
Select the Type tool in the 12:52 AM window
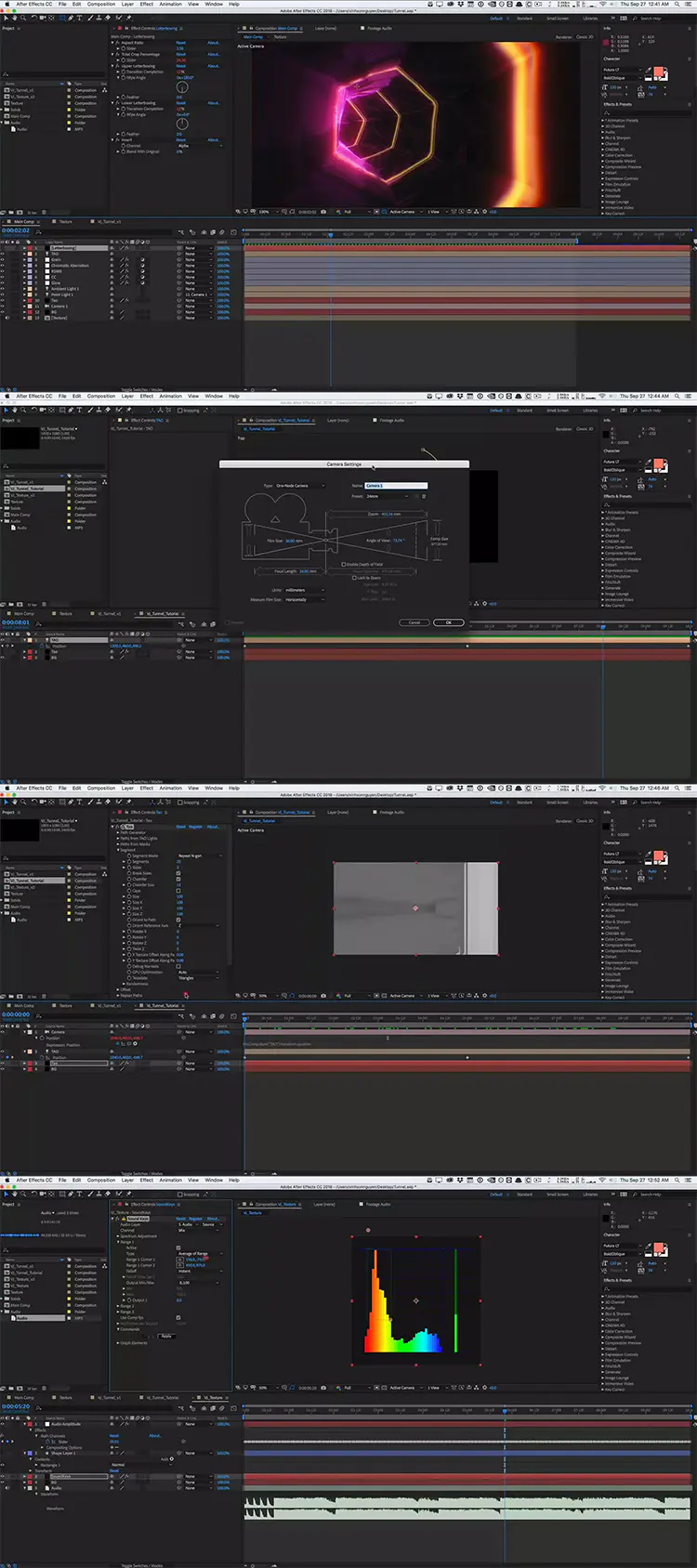tap(79, 1195)
